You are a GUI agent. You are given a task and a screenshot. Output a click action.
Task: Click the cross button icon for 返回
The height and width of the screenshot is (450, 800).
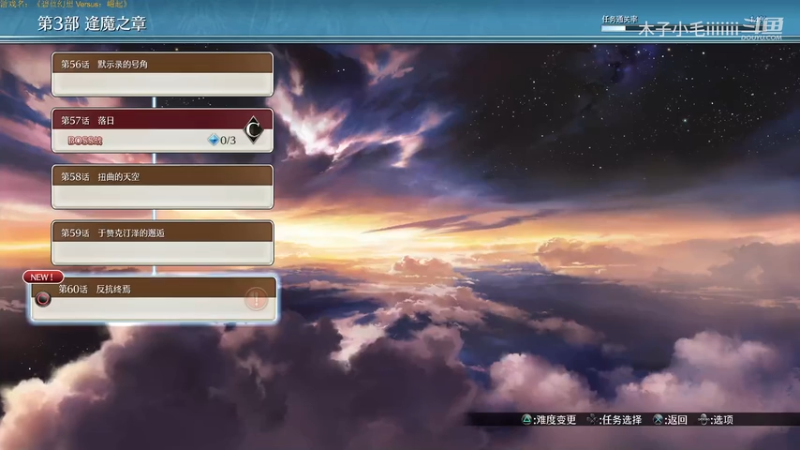[658, 419]
